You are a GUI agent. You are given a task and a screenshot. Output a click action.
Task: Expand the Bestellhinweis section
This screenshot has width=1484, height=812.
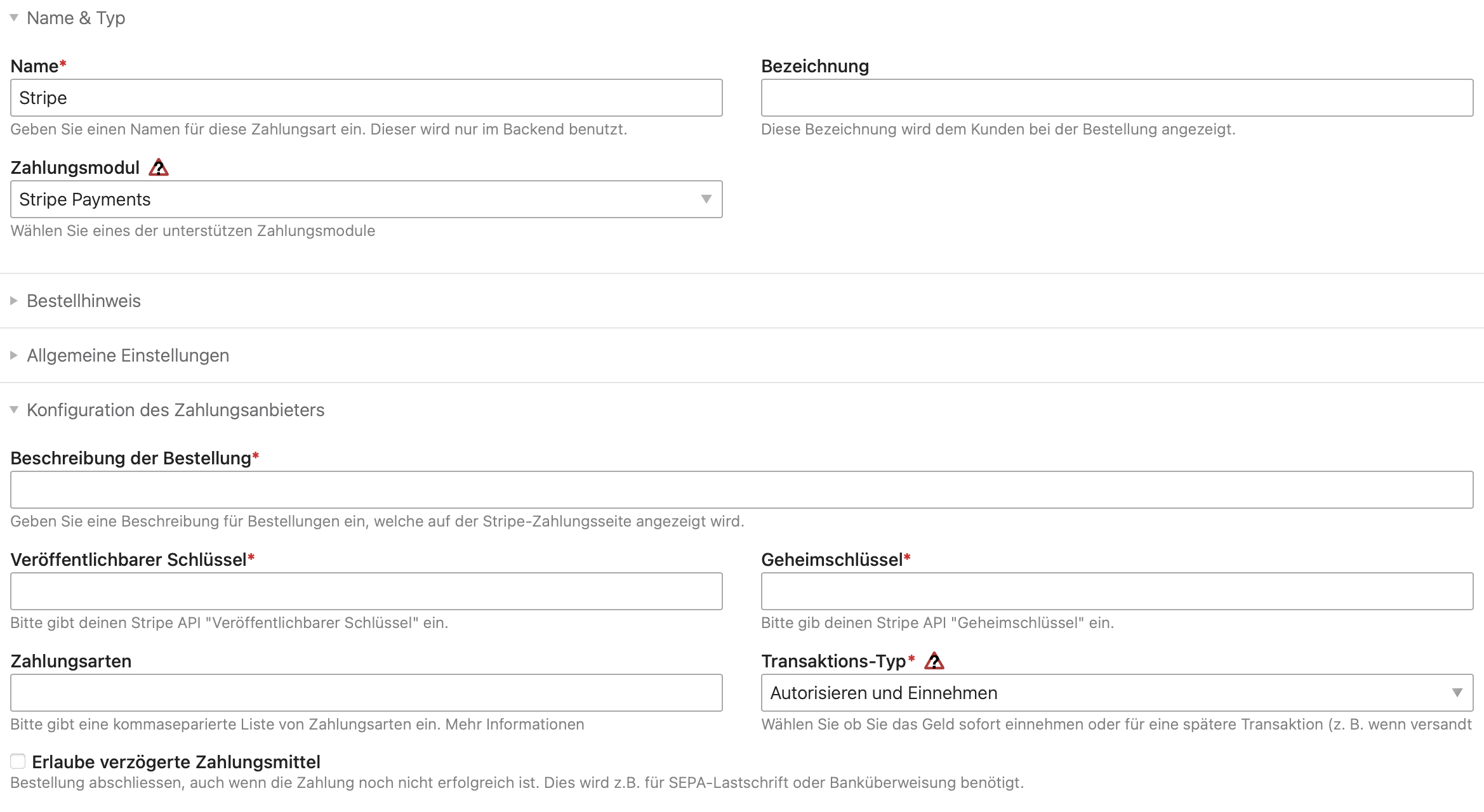coord(14,301)
